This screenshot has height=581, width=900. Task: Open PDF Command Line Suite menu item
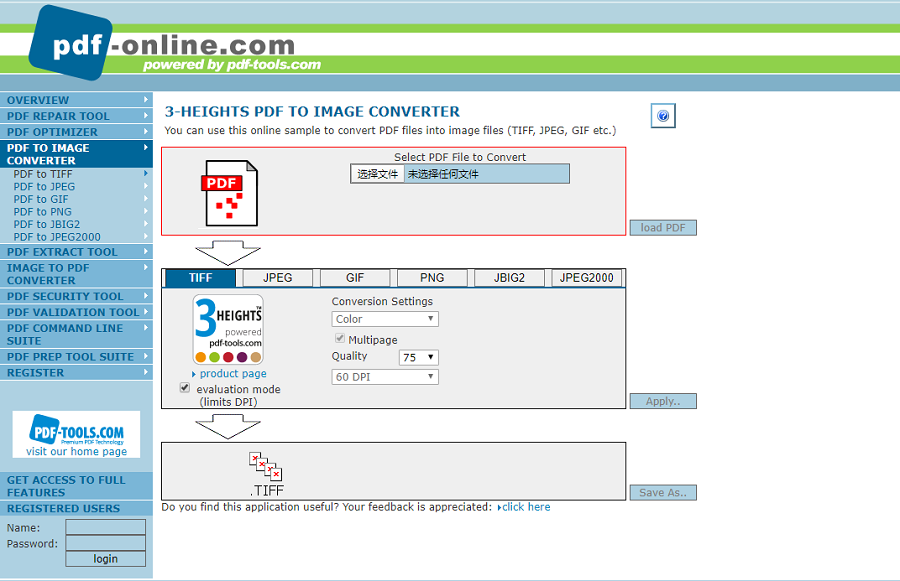pos(76,334)
